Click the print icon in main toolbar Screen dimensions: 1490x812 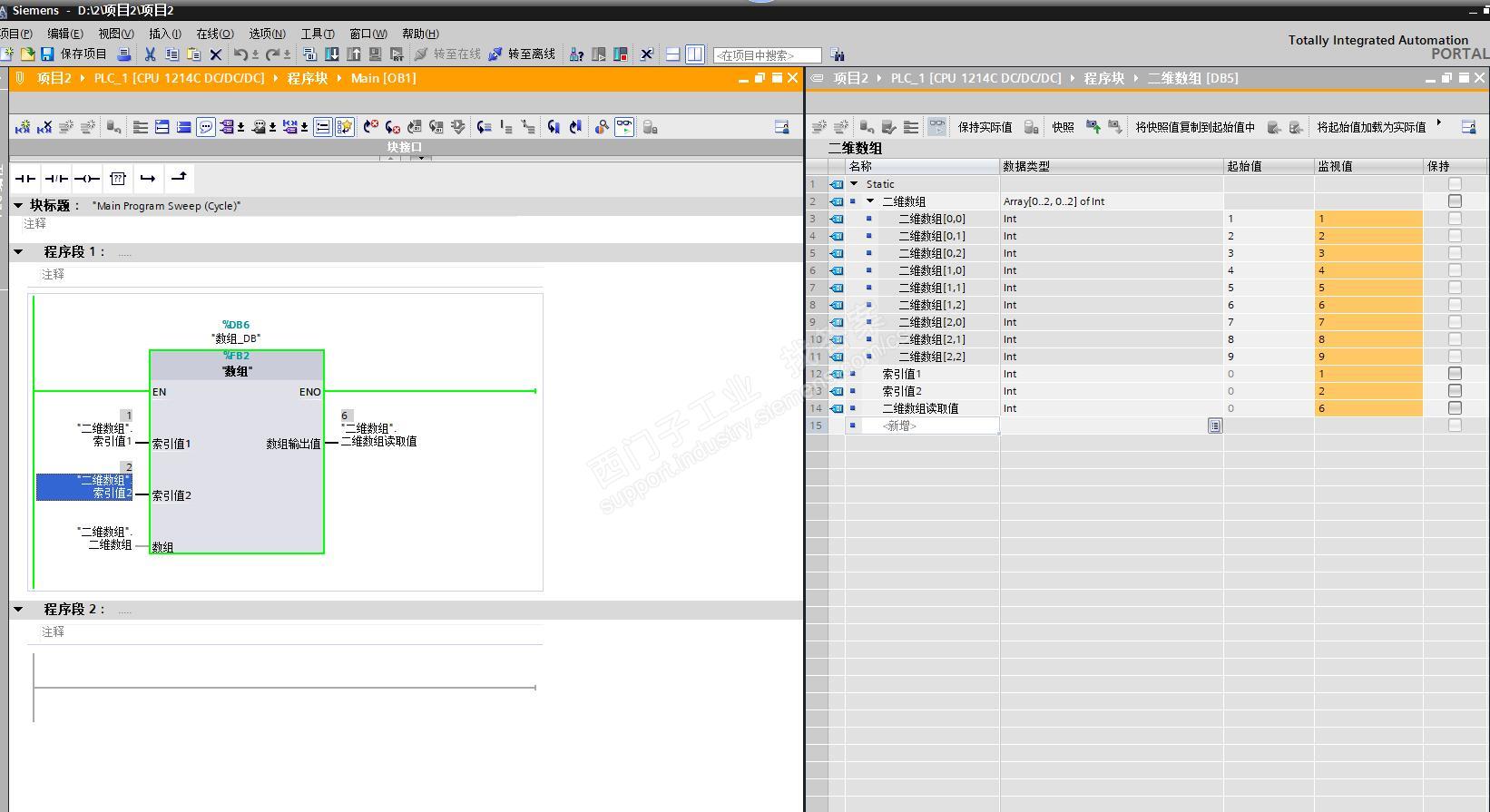point(124,54)
